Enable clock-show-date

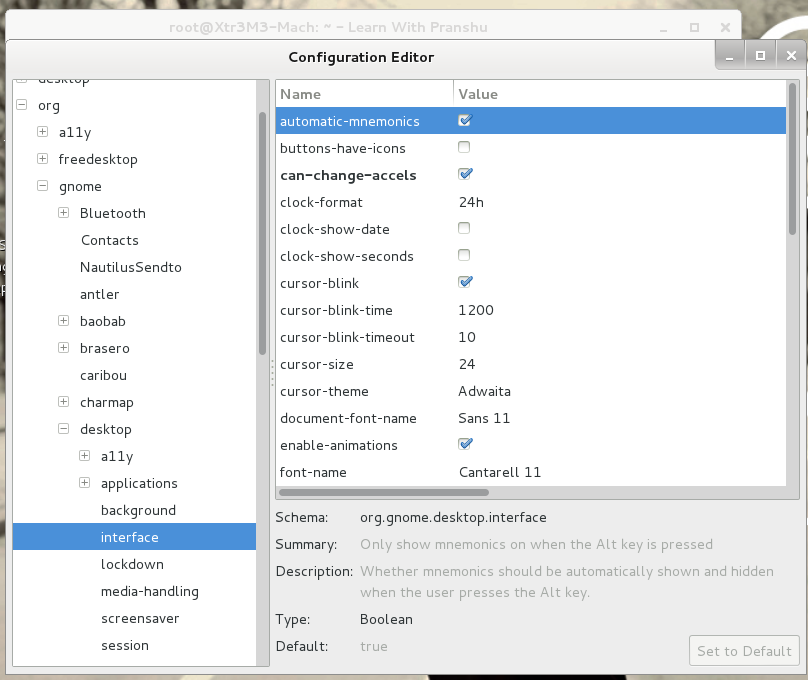[464, 228]
